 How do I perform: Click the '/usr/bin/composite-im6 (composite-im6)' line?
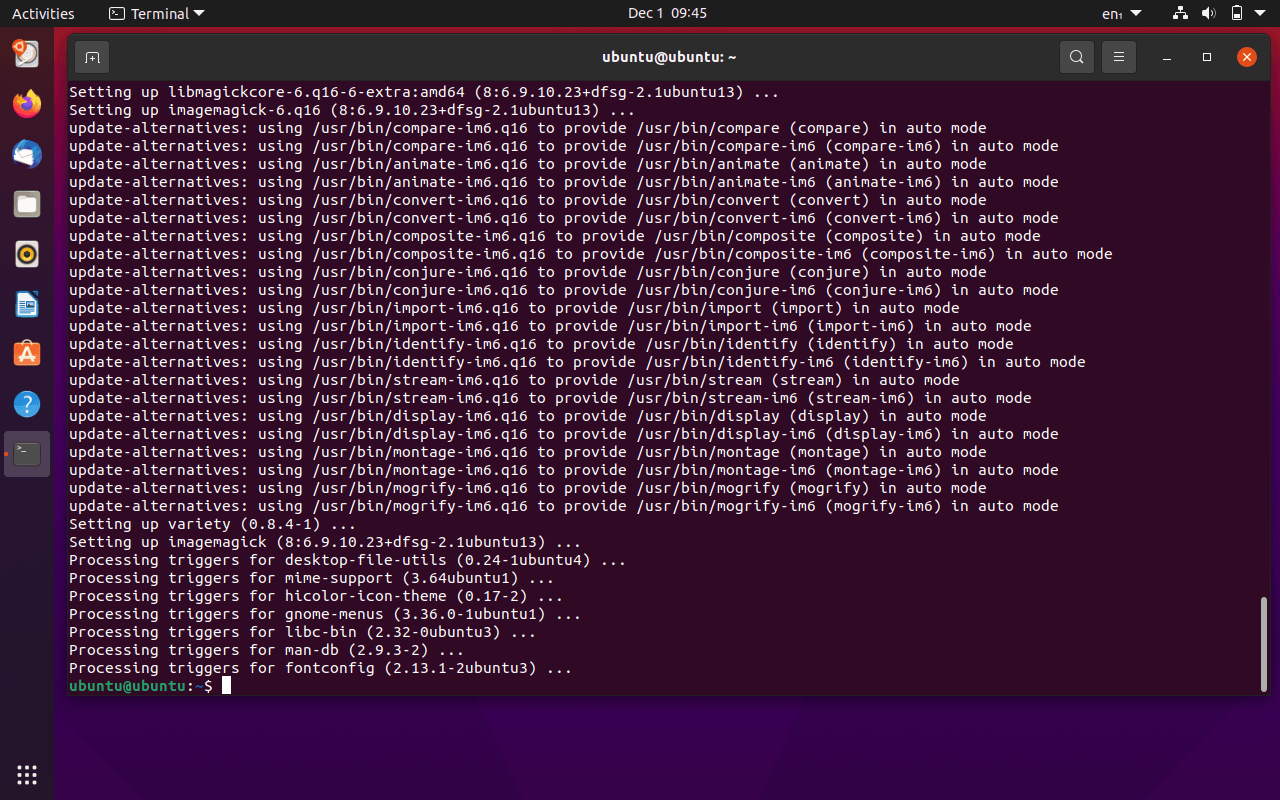coord(591,254)
